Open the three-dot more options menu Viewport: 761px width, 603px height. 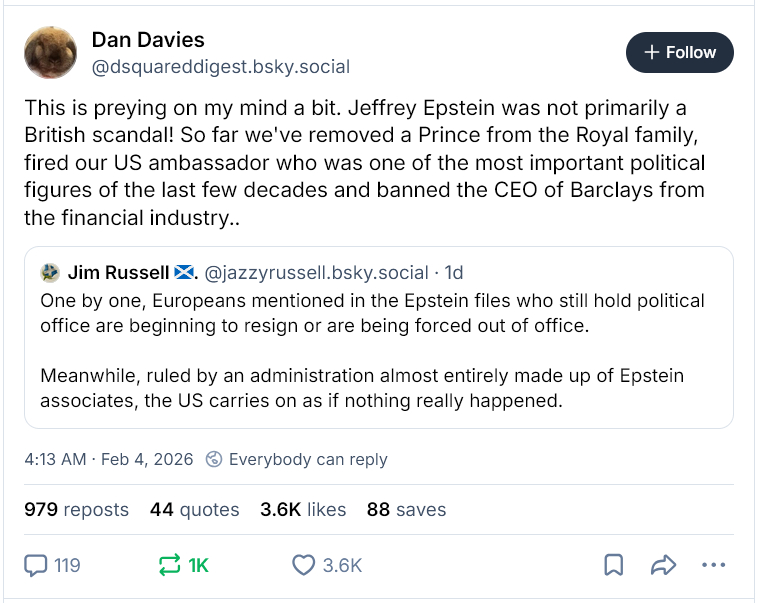tap(713, 565)
